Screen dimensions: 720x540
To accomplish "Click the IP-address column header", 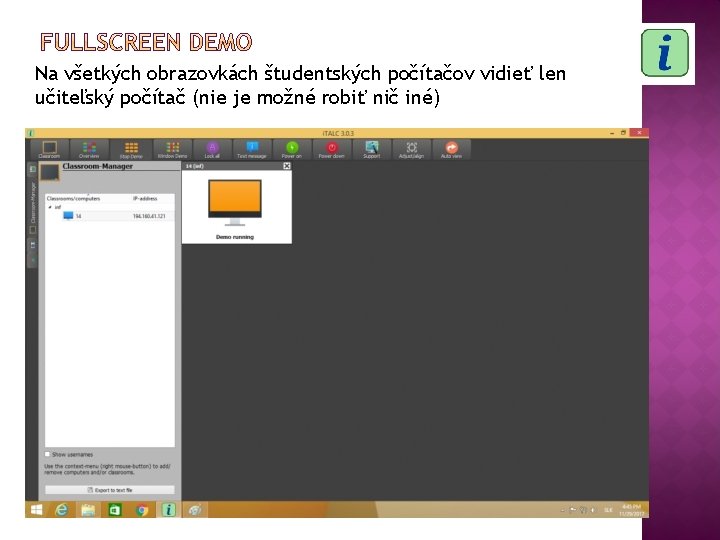I will coord(145,199).
